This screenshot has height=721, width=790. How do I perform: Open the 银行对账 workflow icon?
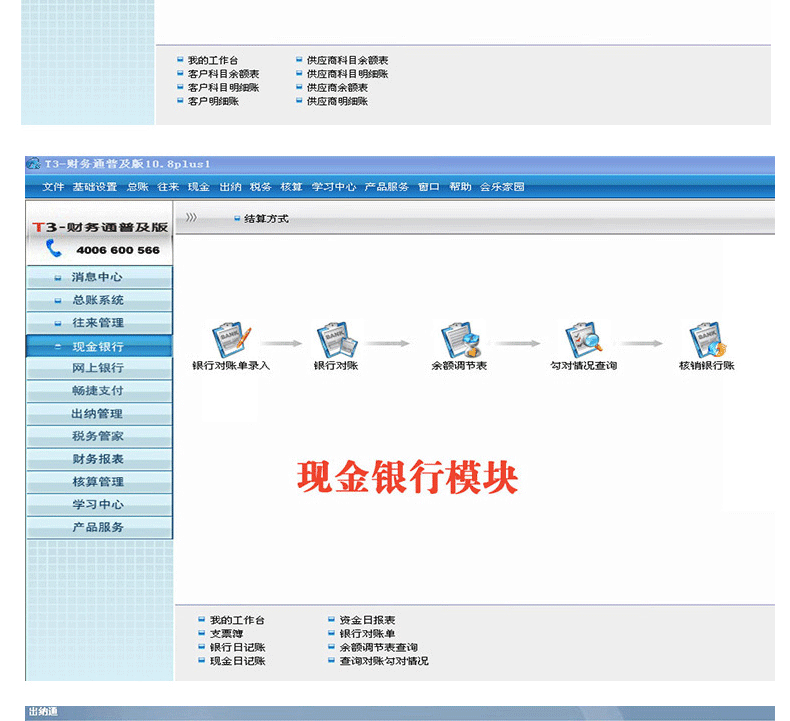337,339
